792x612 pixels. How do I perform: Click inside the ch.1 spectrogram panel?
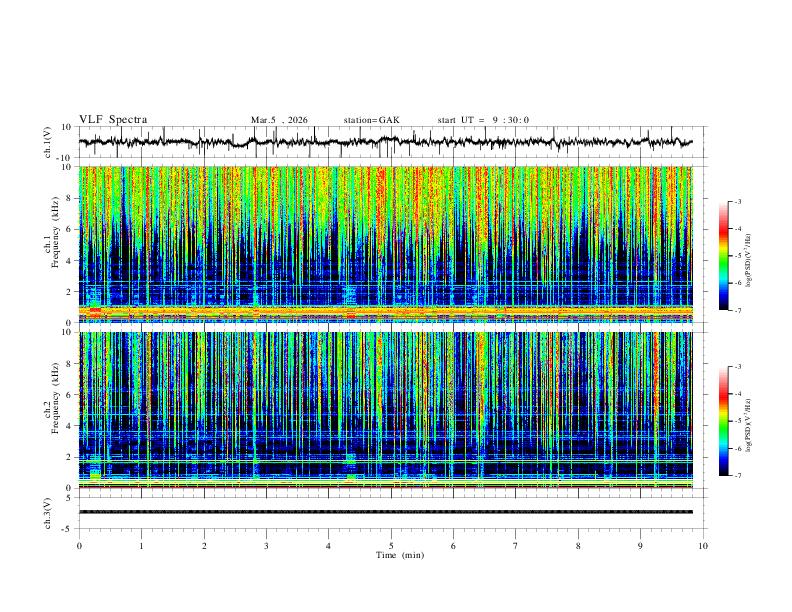tap(385, 244)
